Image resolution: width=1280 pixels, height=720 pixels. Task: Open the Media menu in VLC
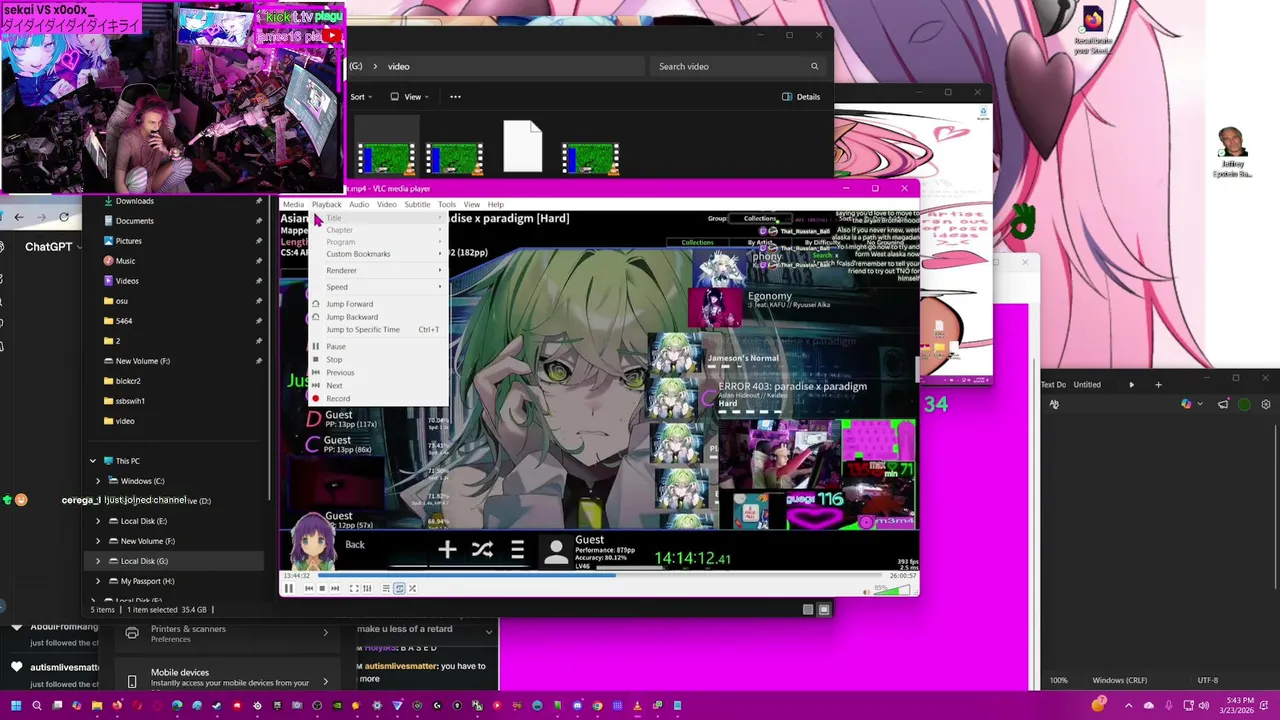coord(293,204)
